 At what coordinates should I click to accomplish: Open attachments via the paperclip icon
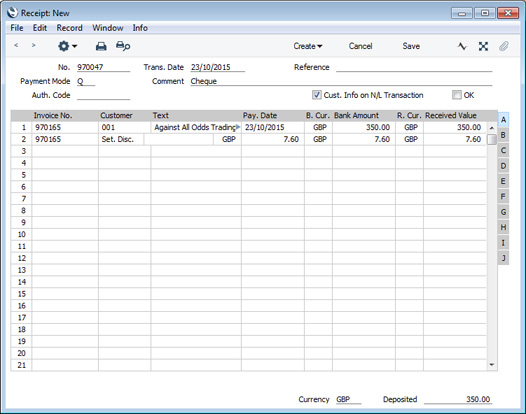click(x=504, y=46)
